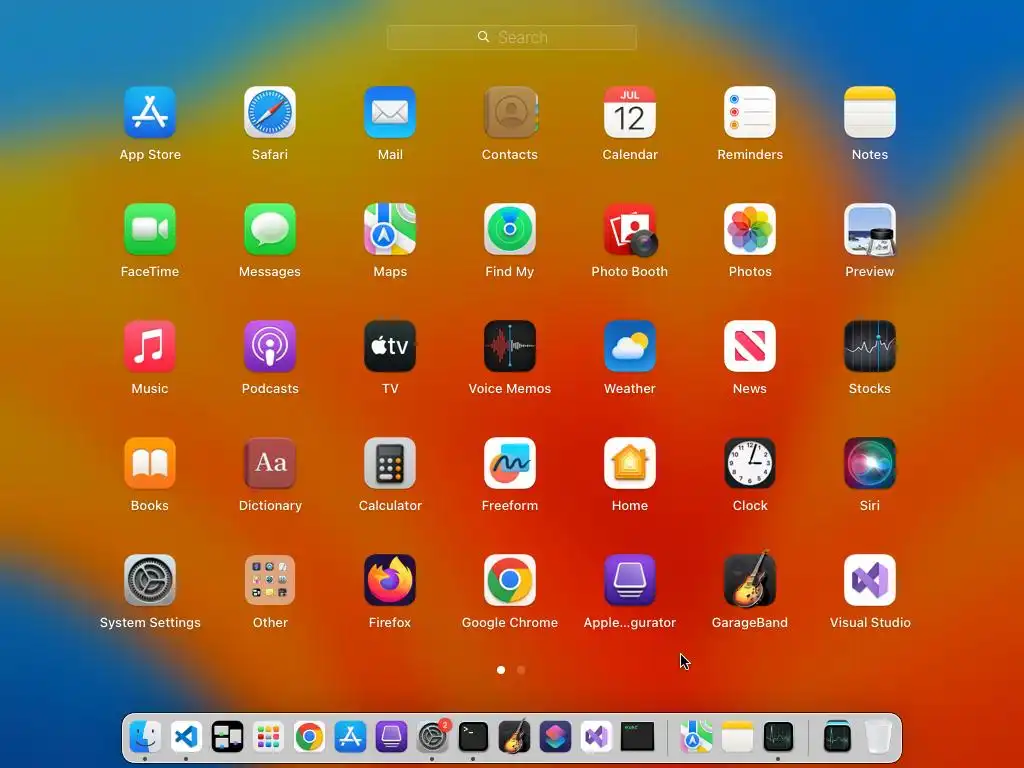
Task: Open the Clock app
Action: [x=750, y=463]
